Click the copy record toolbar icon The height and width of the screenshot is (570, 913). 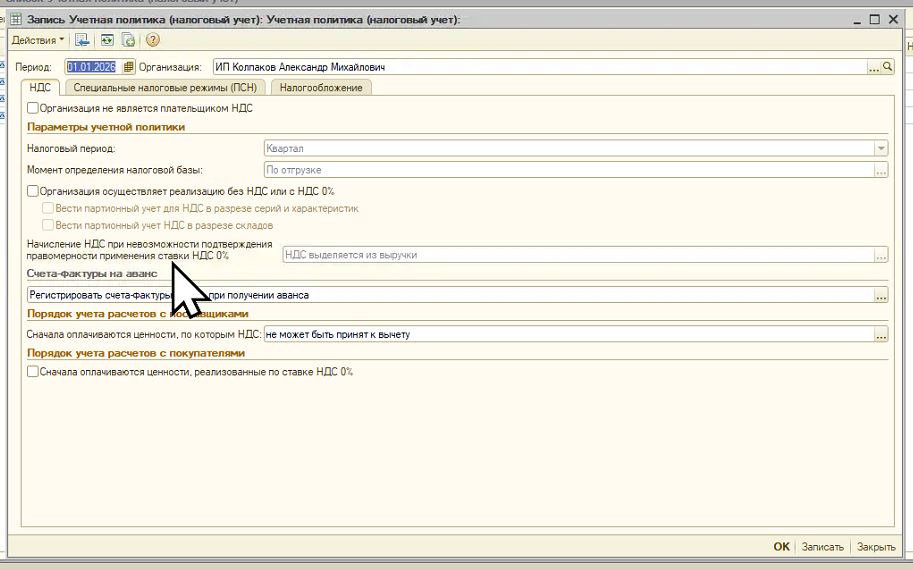click(x=129, y=40)
